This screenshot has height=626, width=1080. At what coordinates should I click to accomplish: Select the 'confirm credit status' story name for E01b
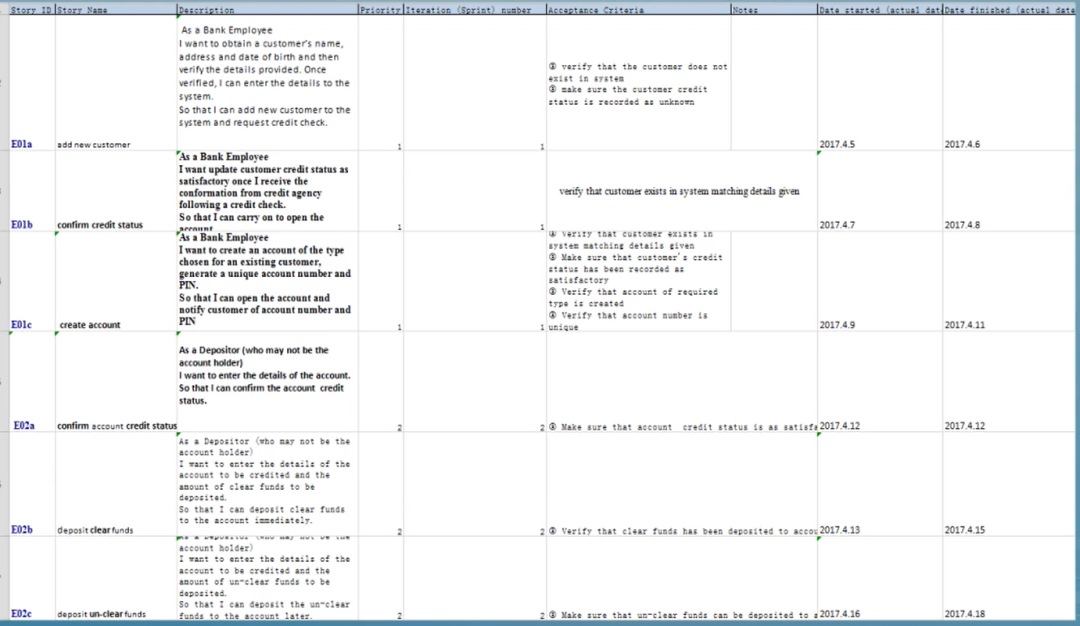(100, 225)
